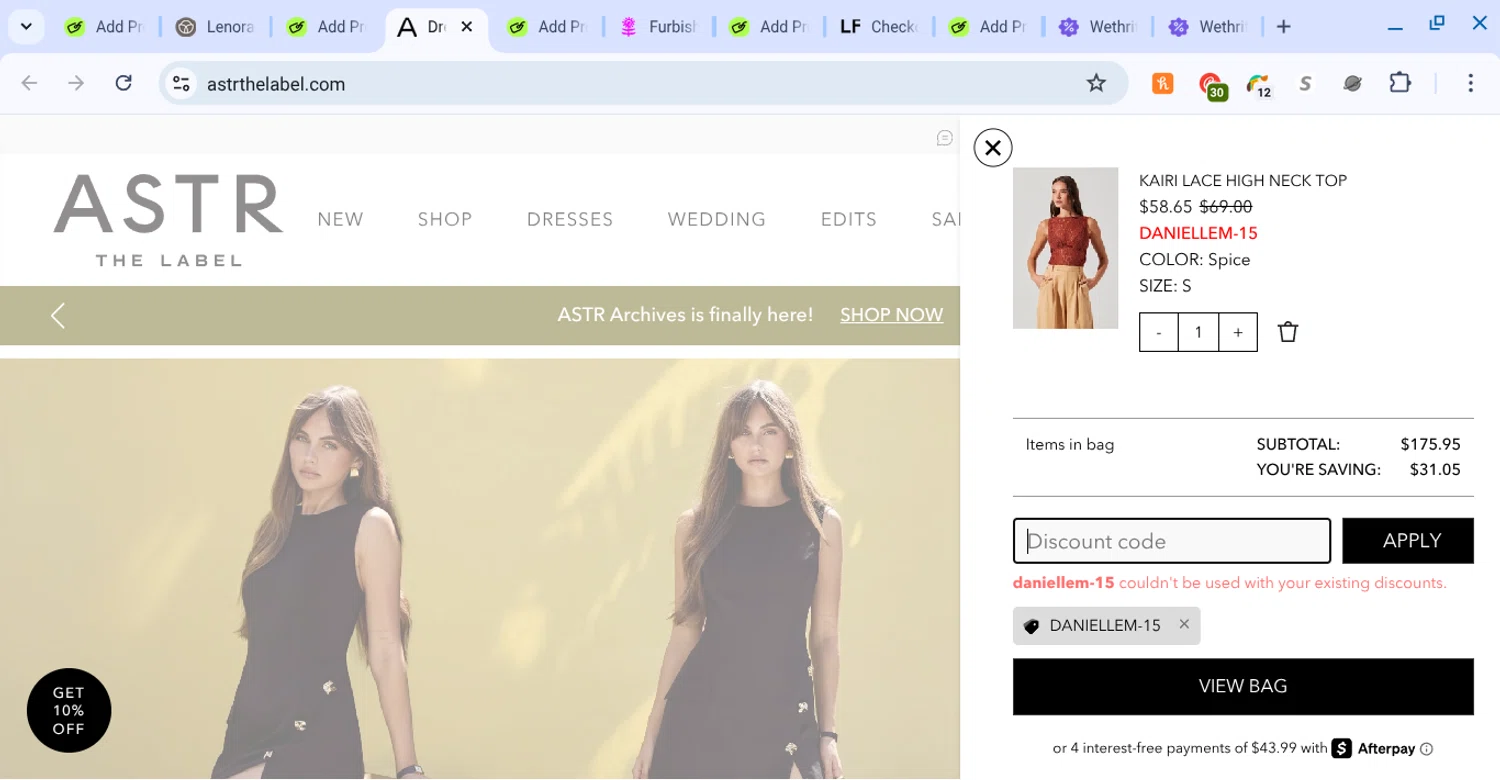Click the red DANIELLEM-15 text under price
This screenshot has height=780, width=1500.
(x=1198, y=233)
